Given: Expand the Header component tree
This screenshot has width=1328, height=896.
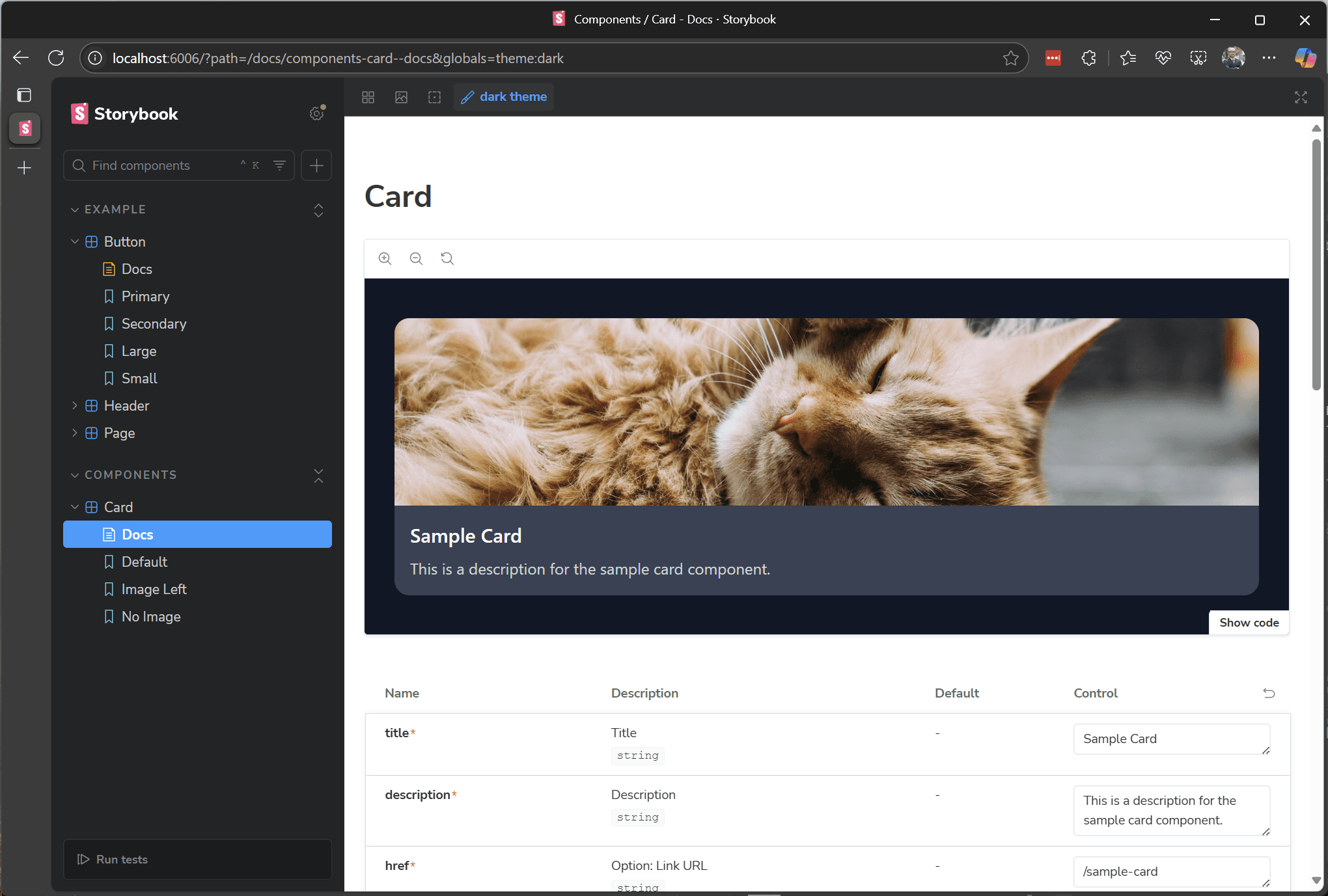Looking at the screenshot, I should coord(75,405).
